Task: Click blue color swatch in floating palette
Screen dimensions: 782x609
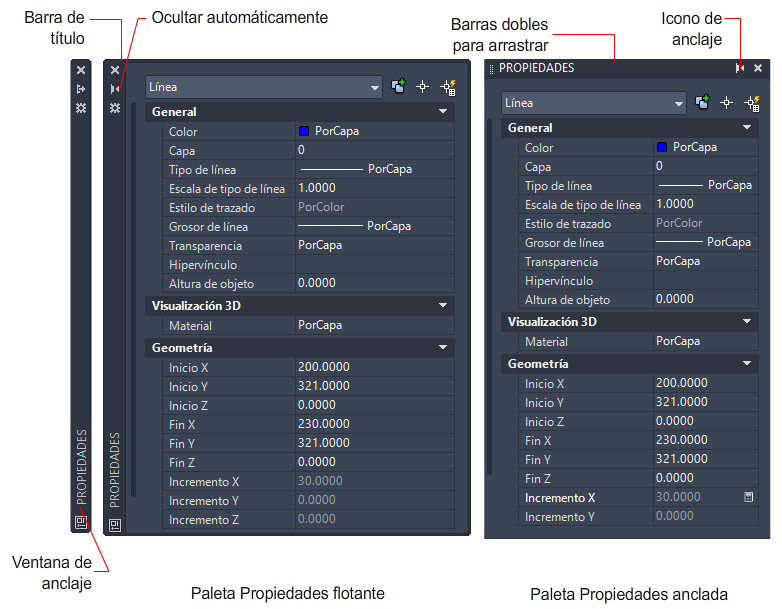Action: pos(304,131)
